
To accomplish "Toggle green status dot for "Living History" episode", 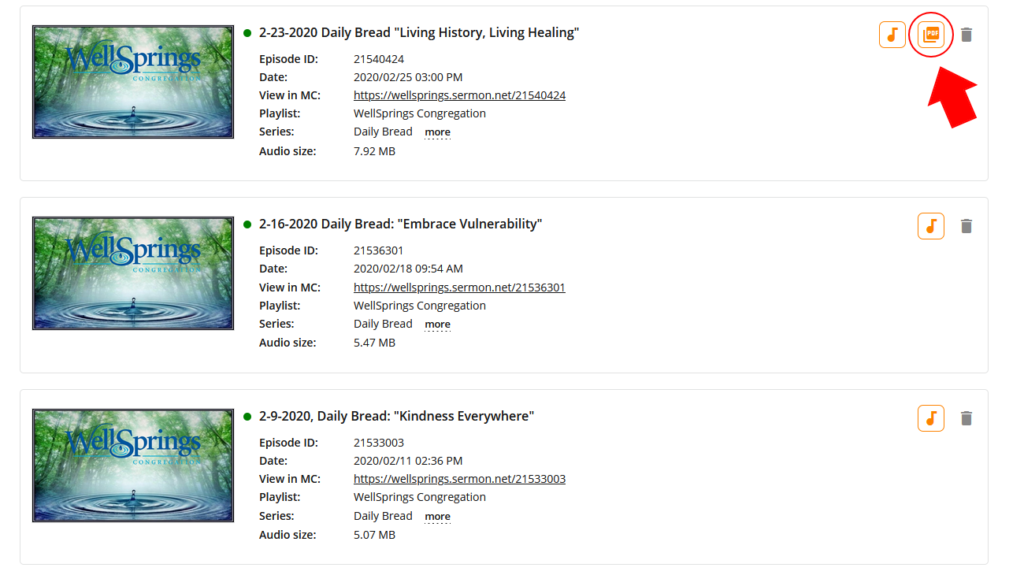I will (x=247, y=33).
